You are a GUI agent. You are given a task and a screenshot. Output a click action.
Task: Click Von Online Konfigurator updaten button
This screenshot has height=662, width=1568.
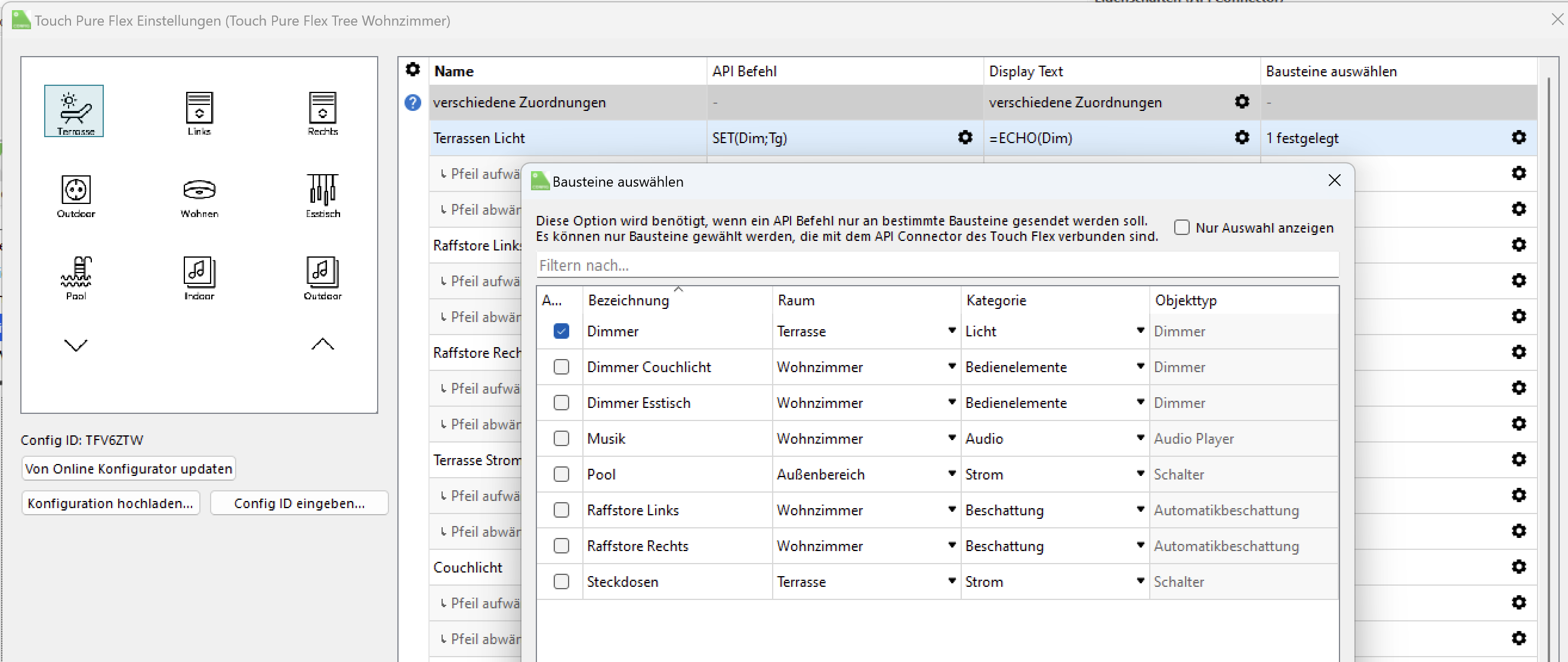(128, 469)
